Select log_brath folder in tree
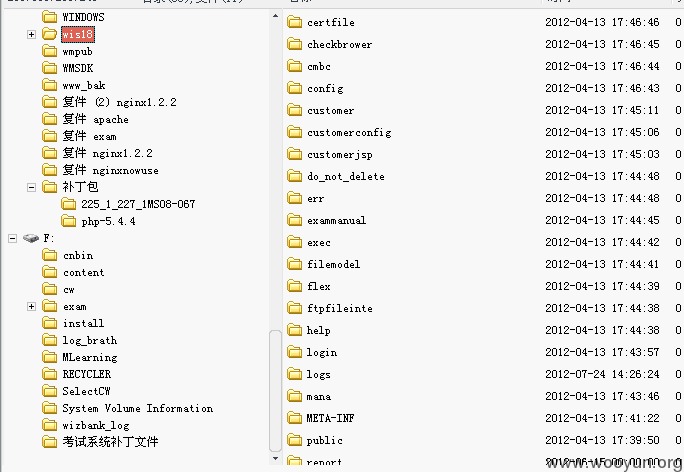The width and height of the screenshot is (684, 472). 90,341
